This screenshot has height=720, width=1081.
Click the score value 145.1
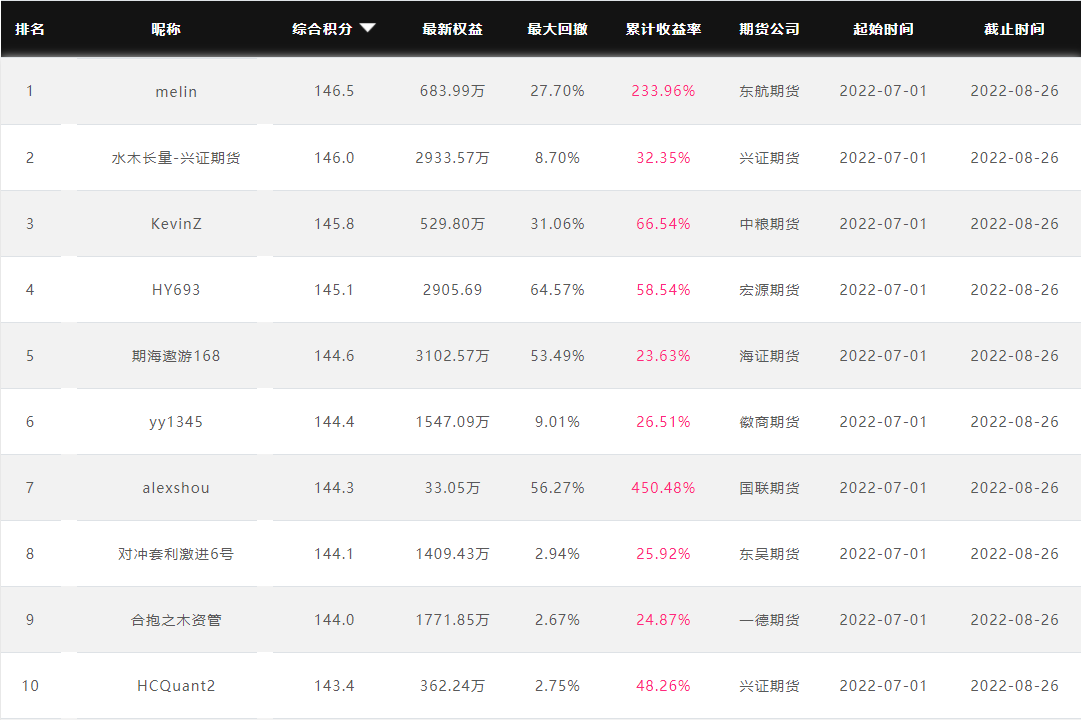click(334, 290)
